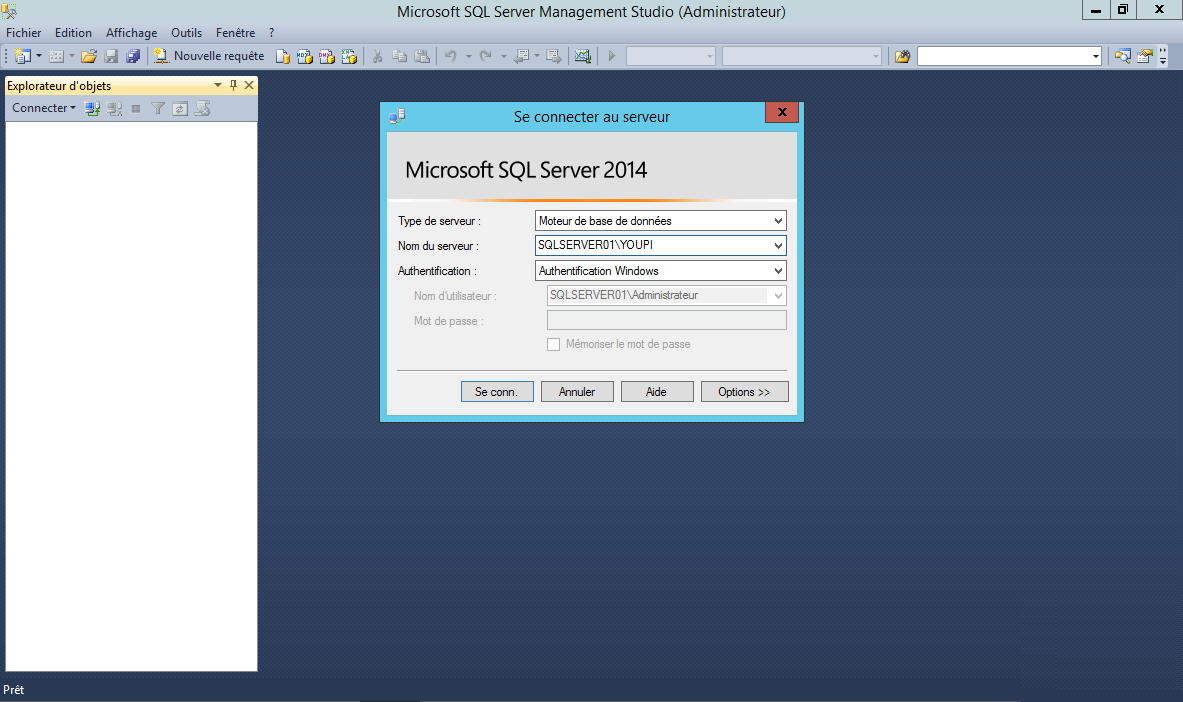Image resolution: width=1183 pixels, height=702 pixels.
Task: Click the Refresh icon in Object Explorer
Action: (x=180, y=109)
